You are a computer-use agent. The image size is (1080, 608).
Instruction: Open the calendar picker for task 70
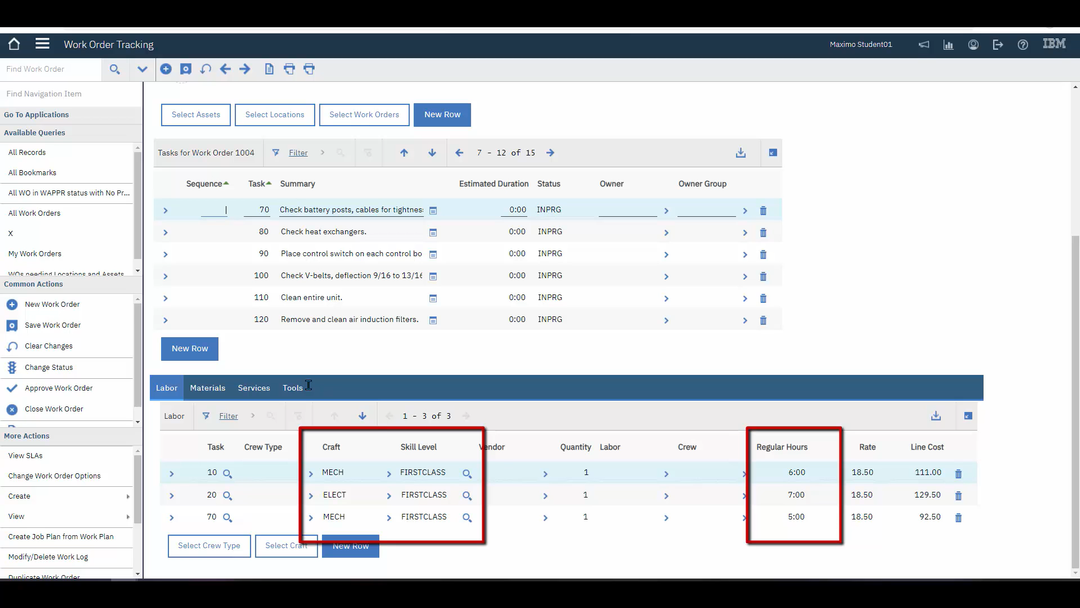433,209
